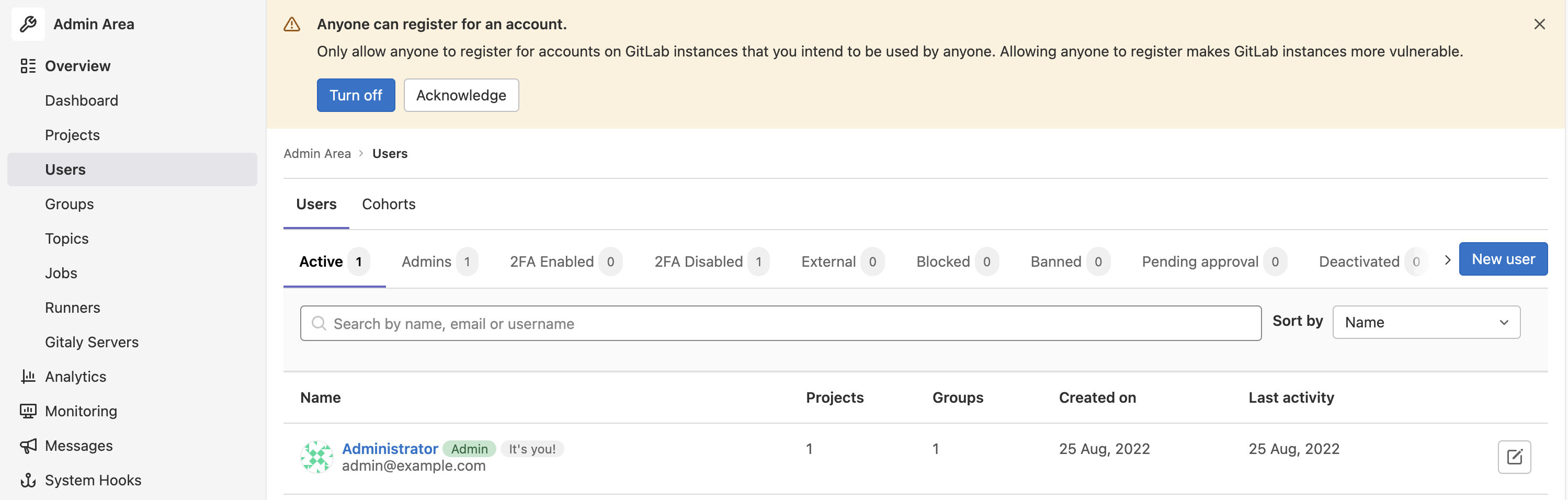Click the Acknowledge button
Screen dimensions: 1568x500
(461, 95)
